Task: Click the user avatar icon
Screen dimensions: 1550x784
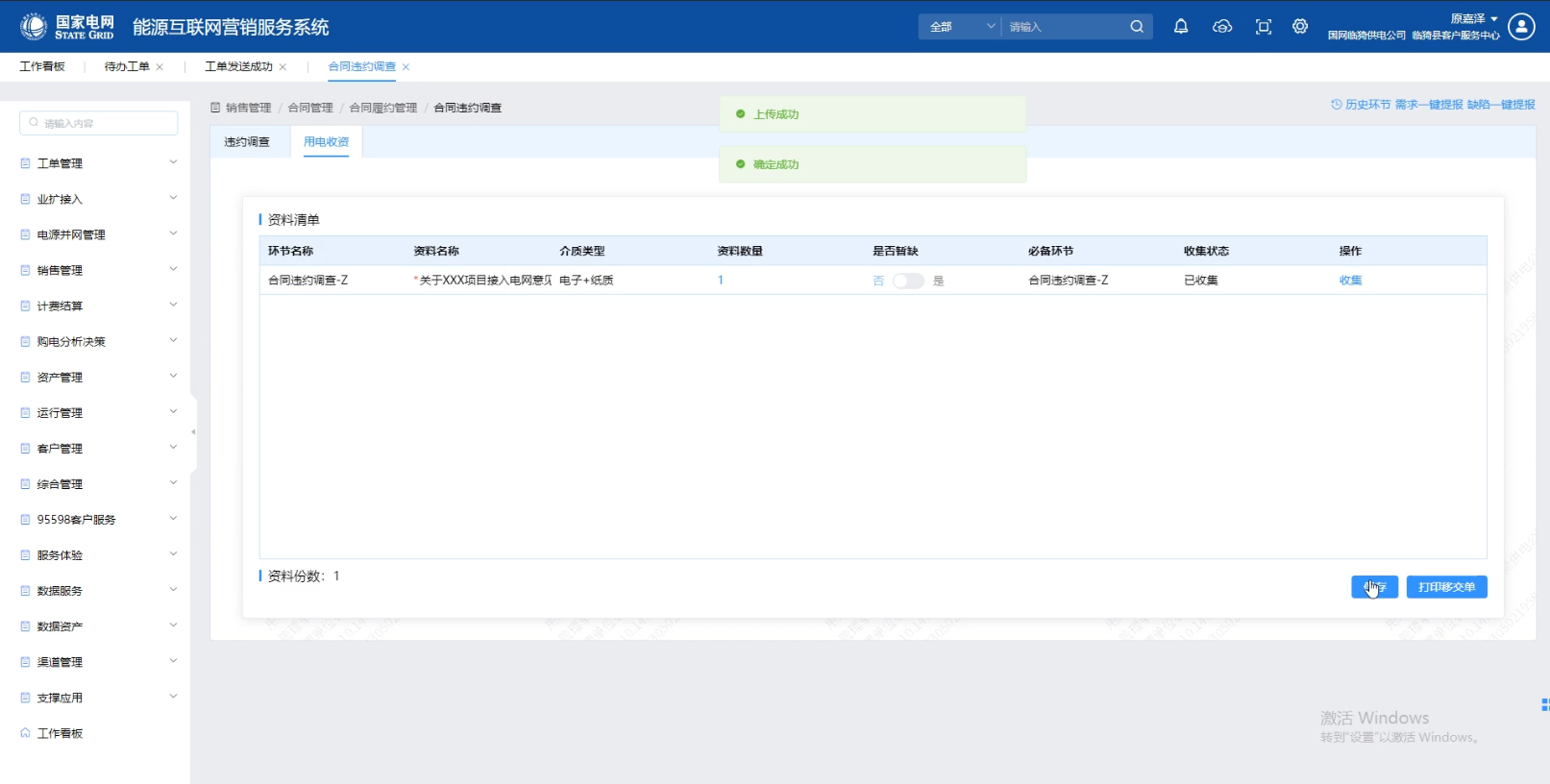Action: [1521, 27]
